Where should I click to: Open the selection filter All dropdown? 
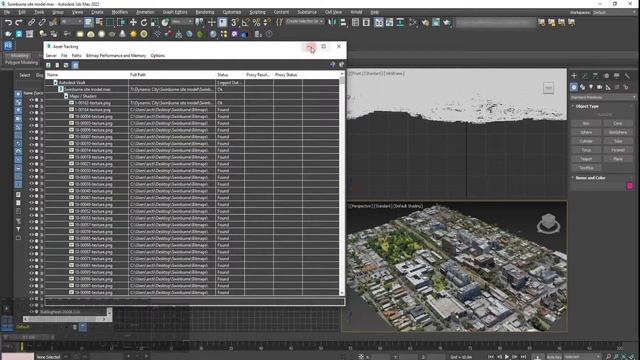pyautogui.click(x=71, y=22)
